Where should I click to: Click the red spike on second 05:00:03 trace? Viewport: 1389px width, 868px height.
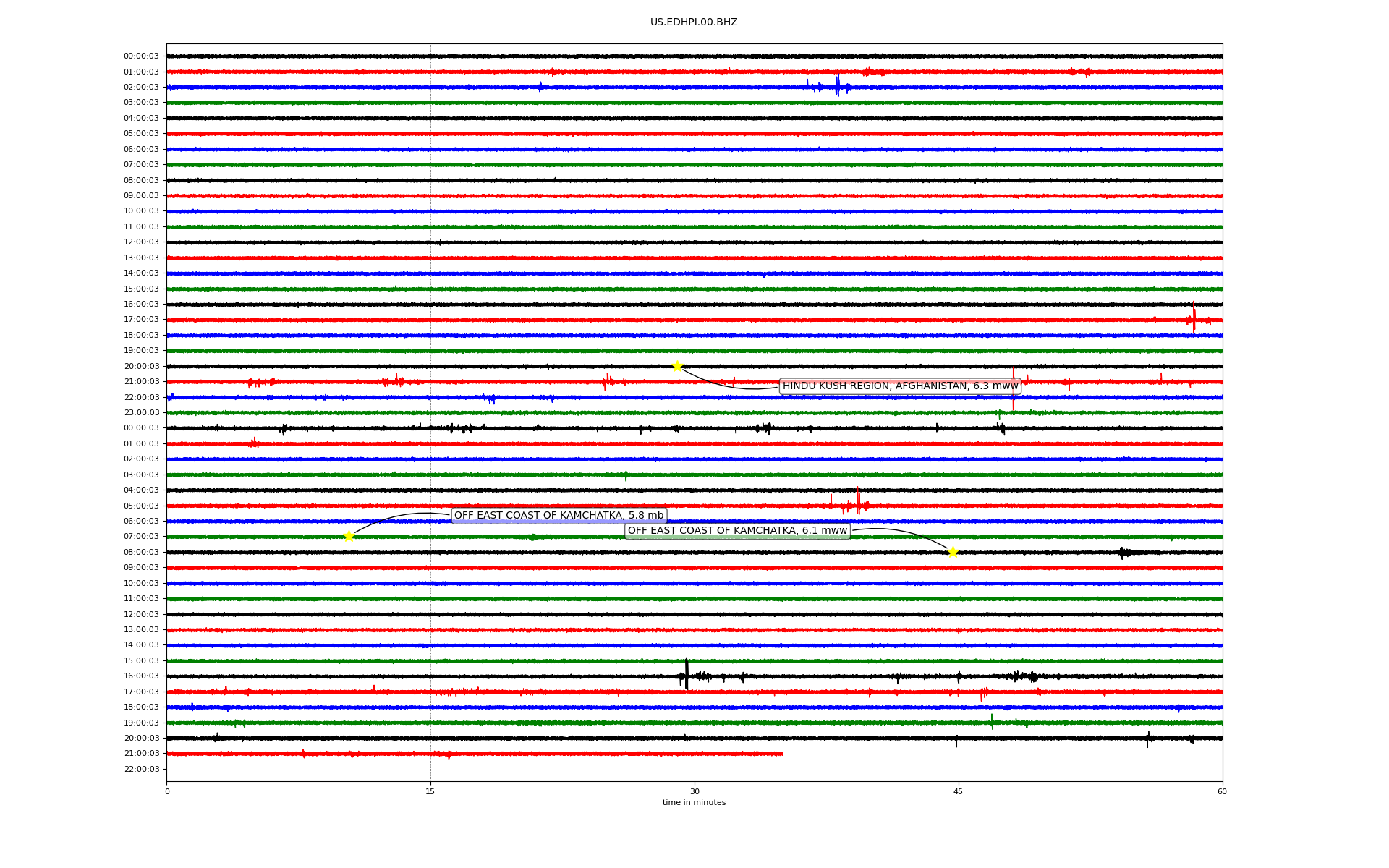[x=858, y=501]
